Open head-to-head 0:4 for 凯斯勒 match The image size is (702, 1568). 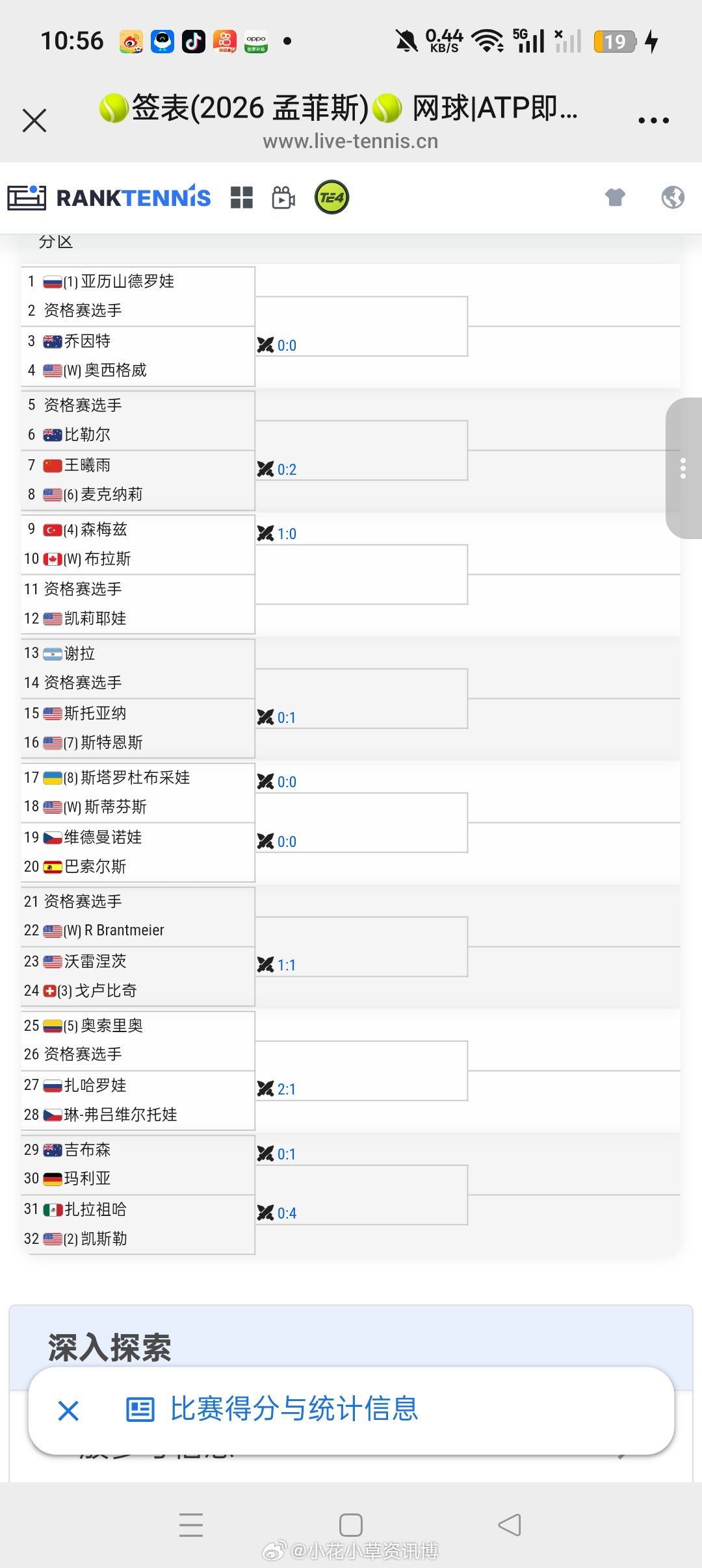(x=277, y=1213)
